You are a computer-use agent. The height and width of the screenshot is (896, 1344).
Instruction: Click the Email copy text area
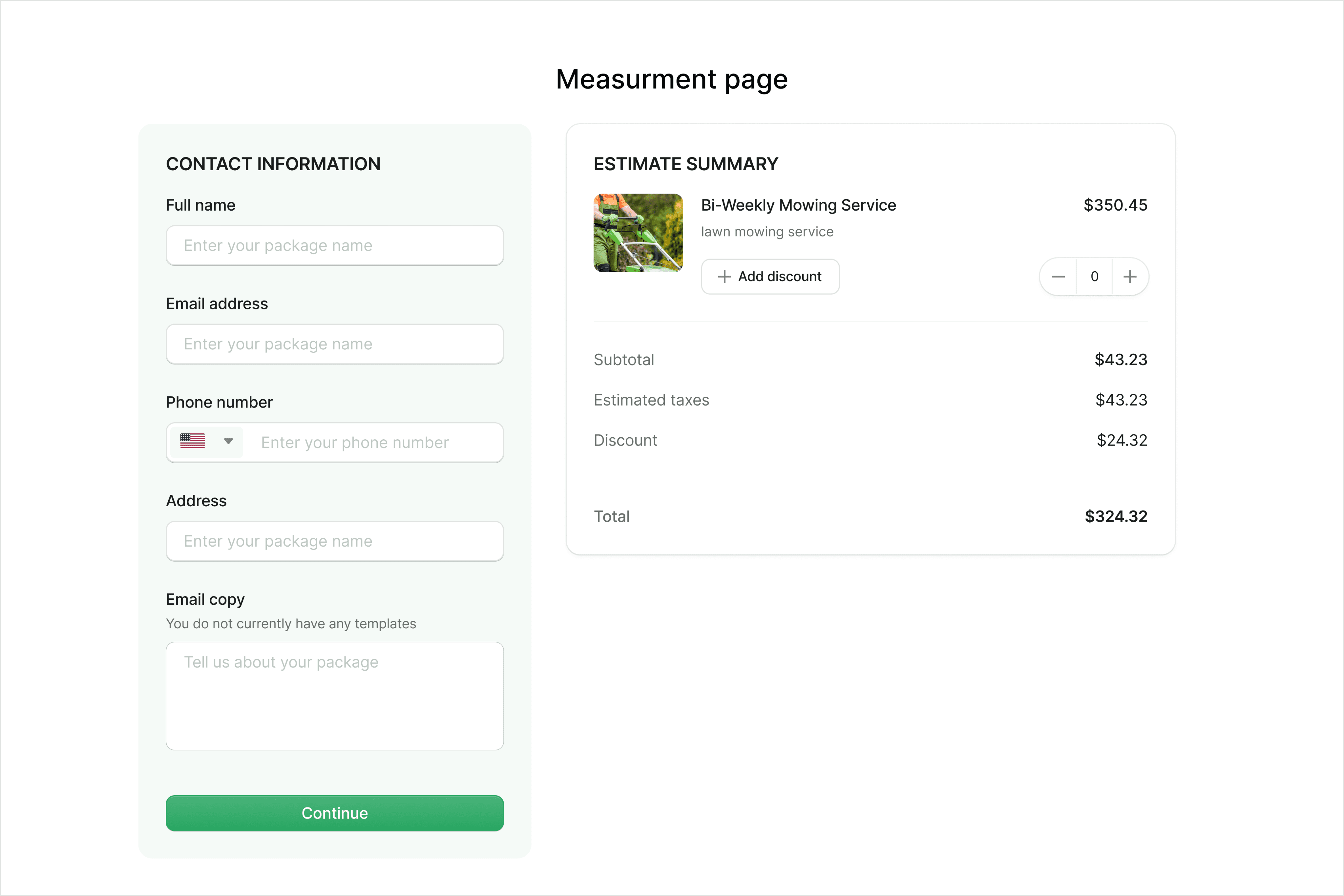334,696
